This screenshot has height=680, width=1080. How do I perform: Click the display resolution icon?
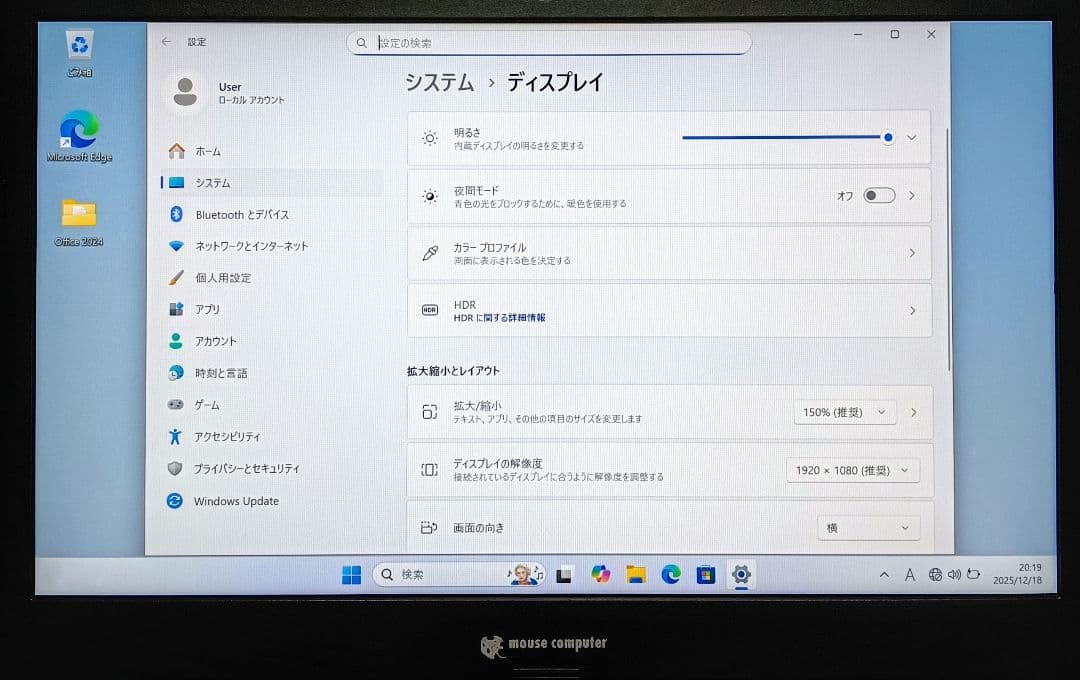[x=430, y=470]
